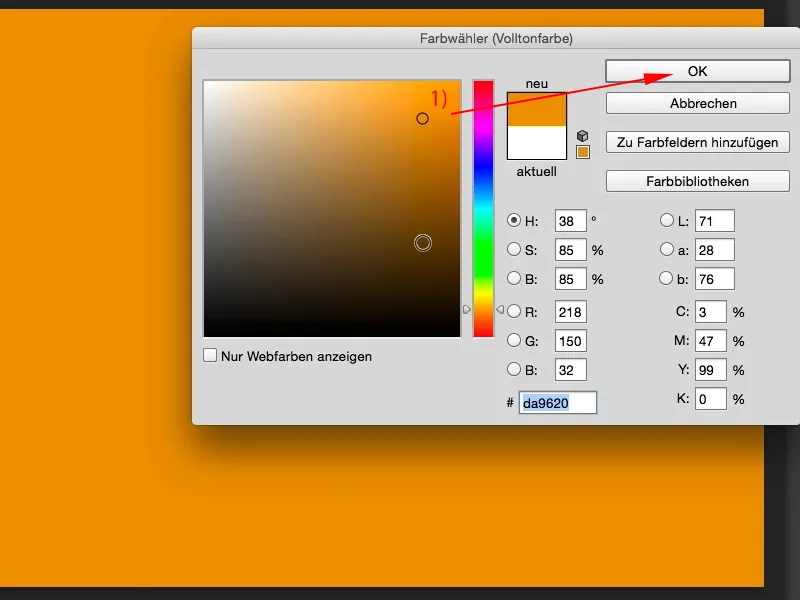This screenshot has width=800, height=600.
Task: Select the Lab b radio button
Action: 666,279
